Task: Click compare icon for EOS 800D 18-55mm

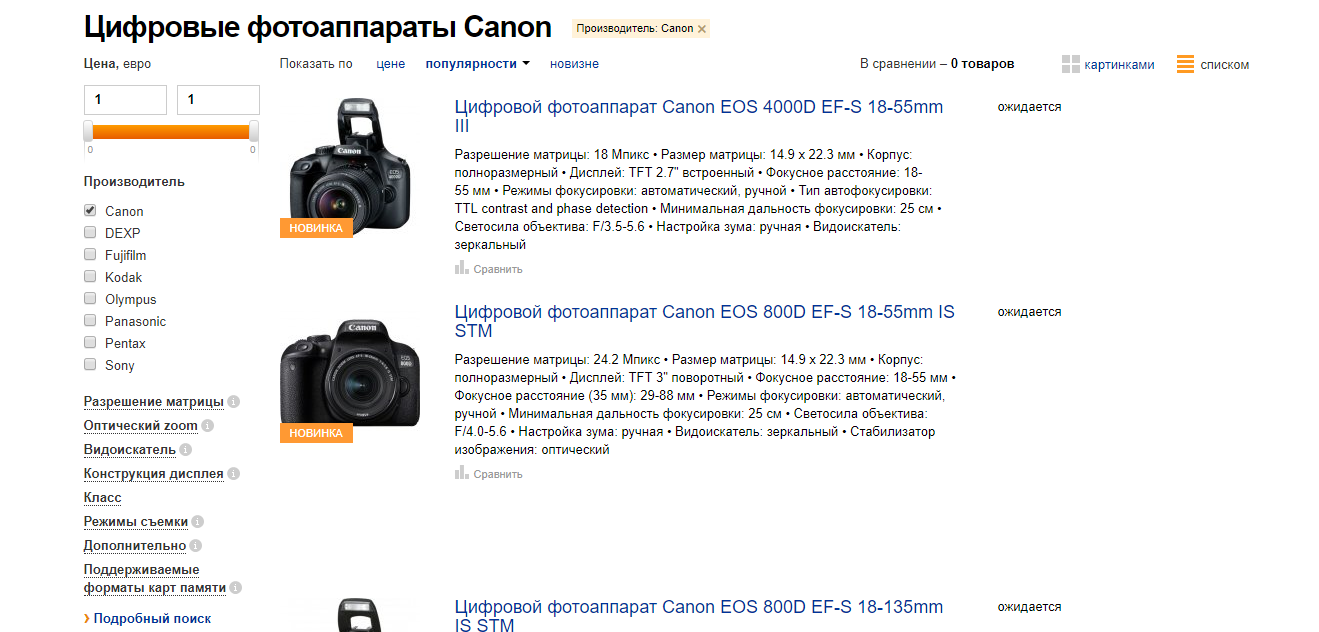Action: (462, 473)
